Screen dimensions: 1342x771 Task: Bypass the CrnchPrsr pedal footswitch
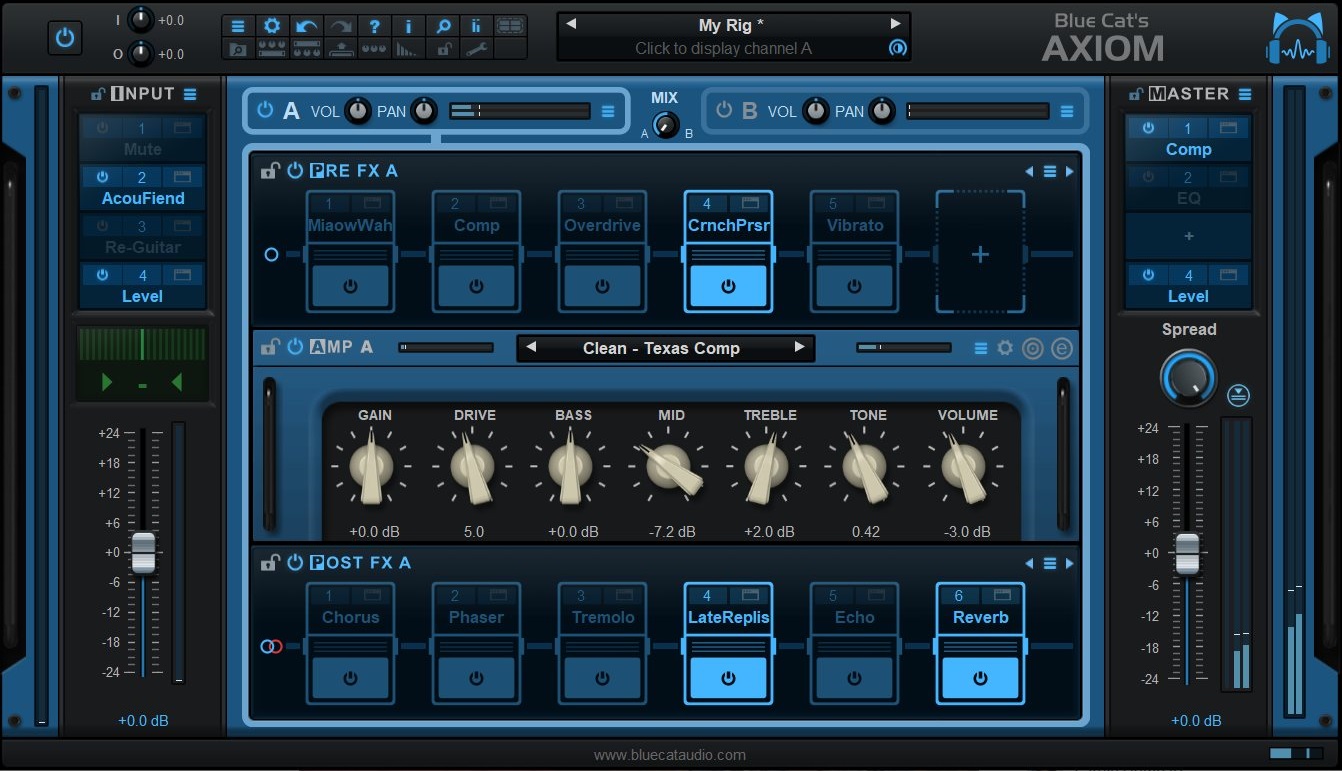(x=728, y=286)
